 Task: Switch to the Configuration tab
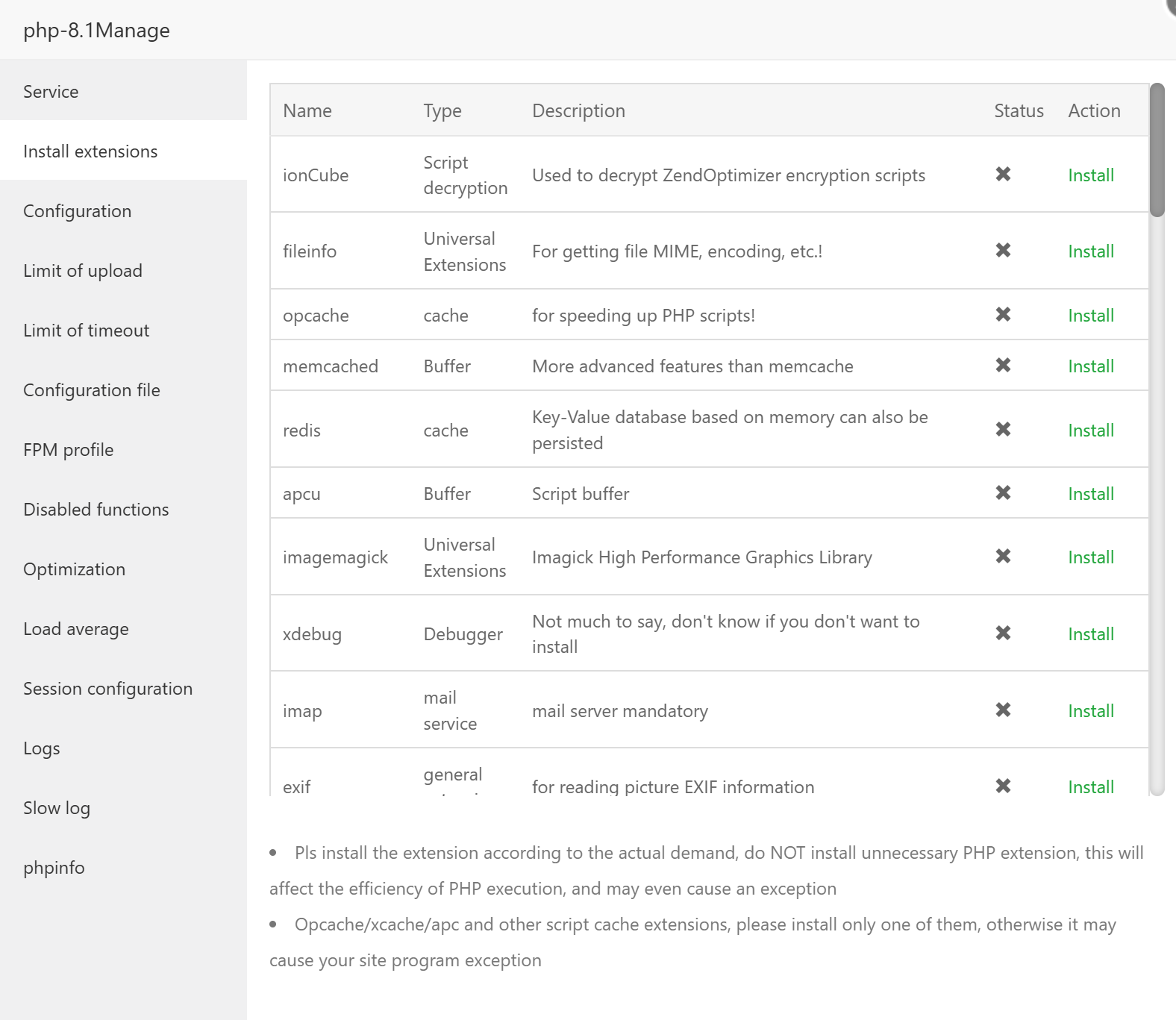(x=77, y=211)
